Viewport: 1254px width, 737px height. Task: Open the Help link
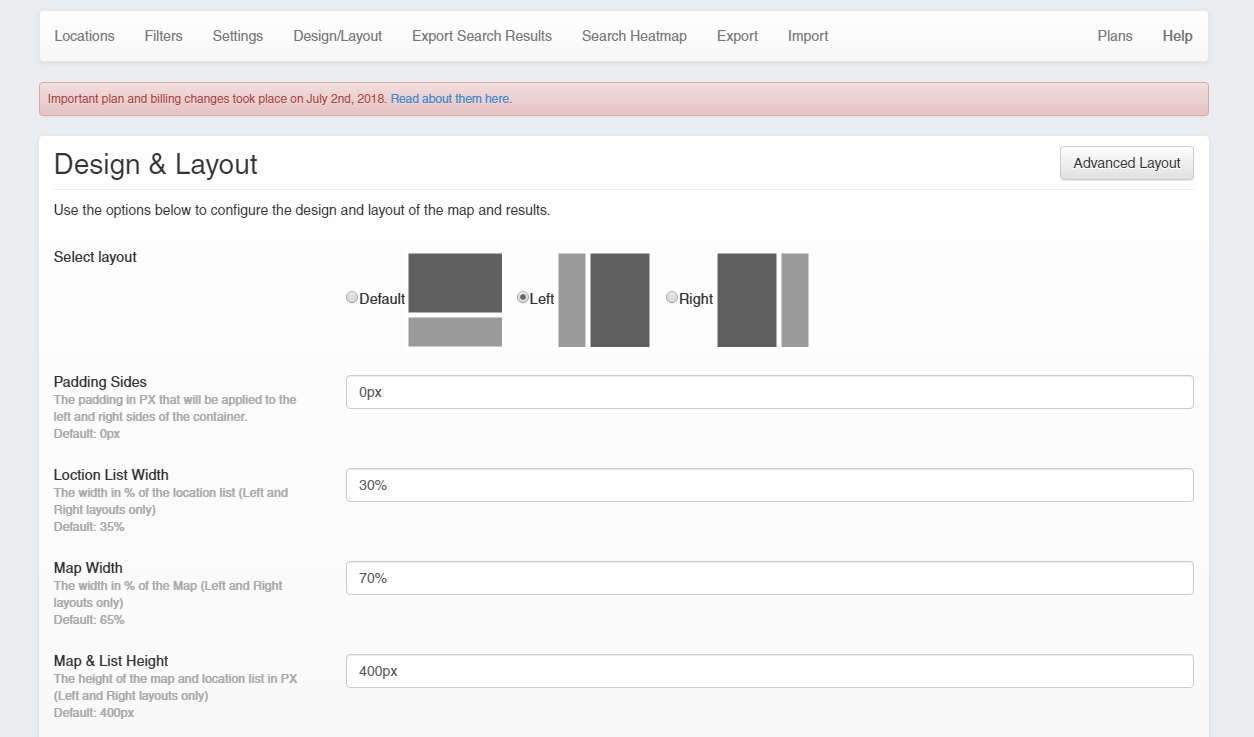tap(1177, 36)
